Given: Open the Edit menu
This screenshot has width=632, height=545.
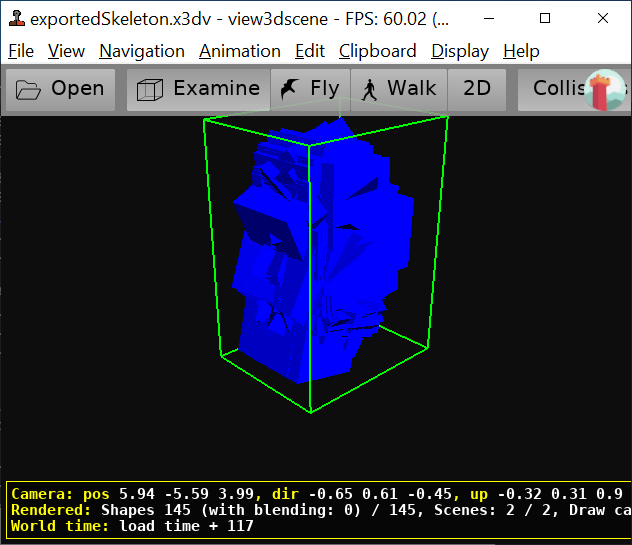Looking at the screenshot, I should click(x=310, y=51).
